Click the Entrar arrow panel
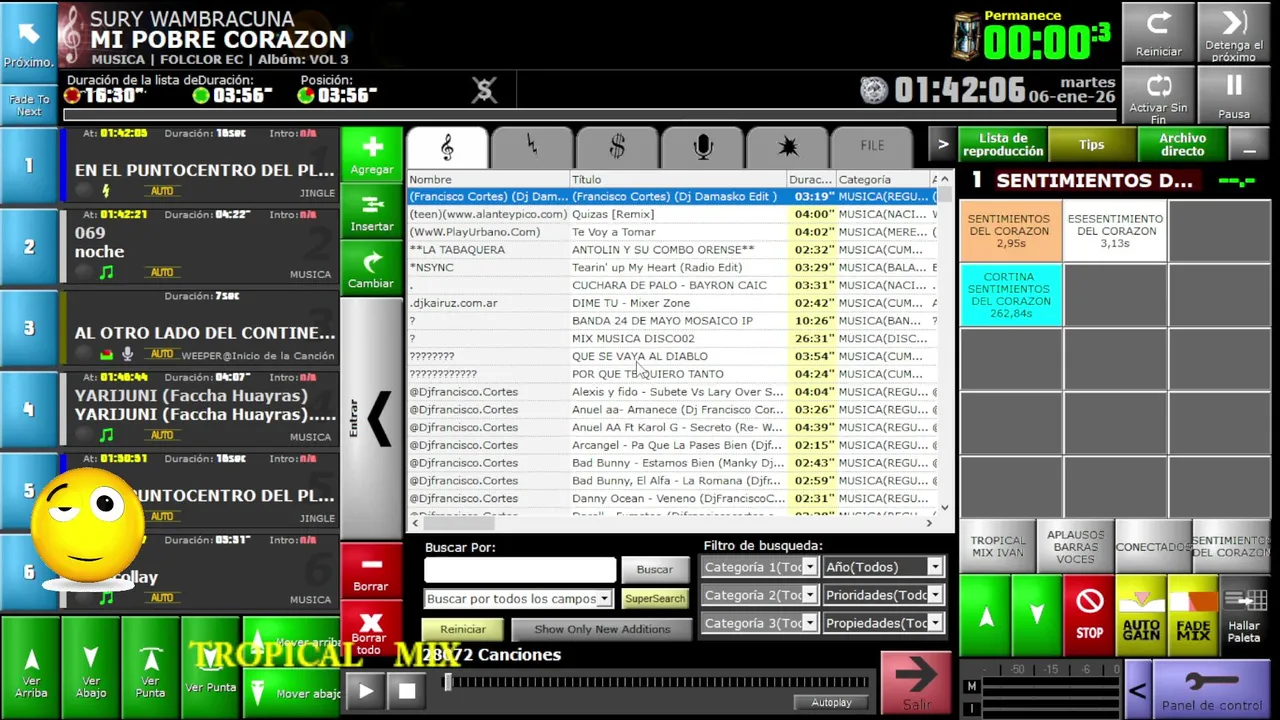Viewport: 1280px width, 720px height. coord(371,418)
